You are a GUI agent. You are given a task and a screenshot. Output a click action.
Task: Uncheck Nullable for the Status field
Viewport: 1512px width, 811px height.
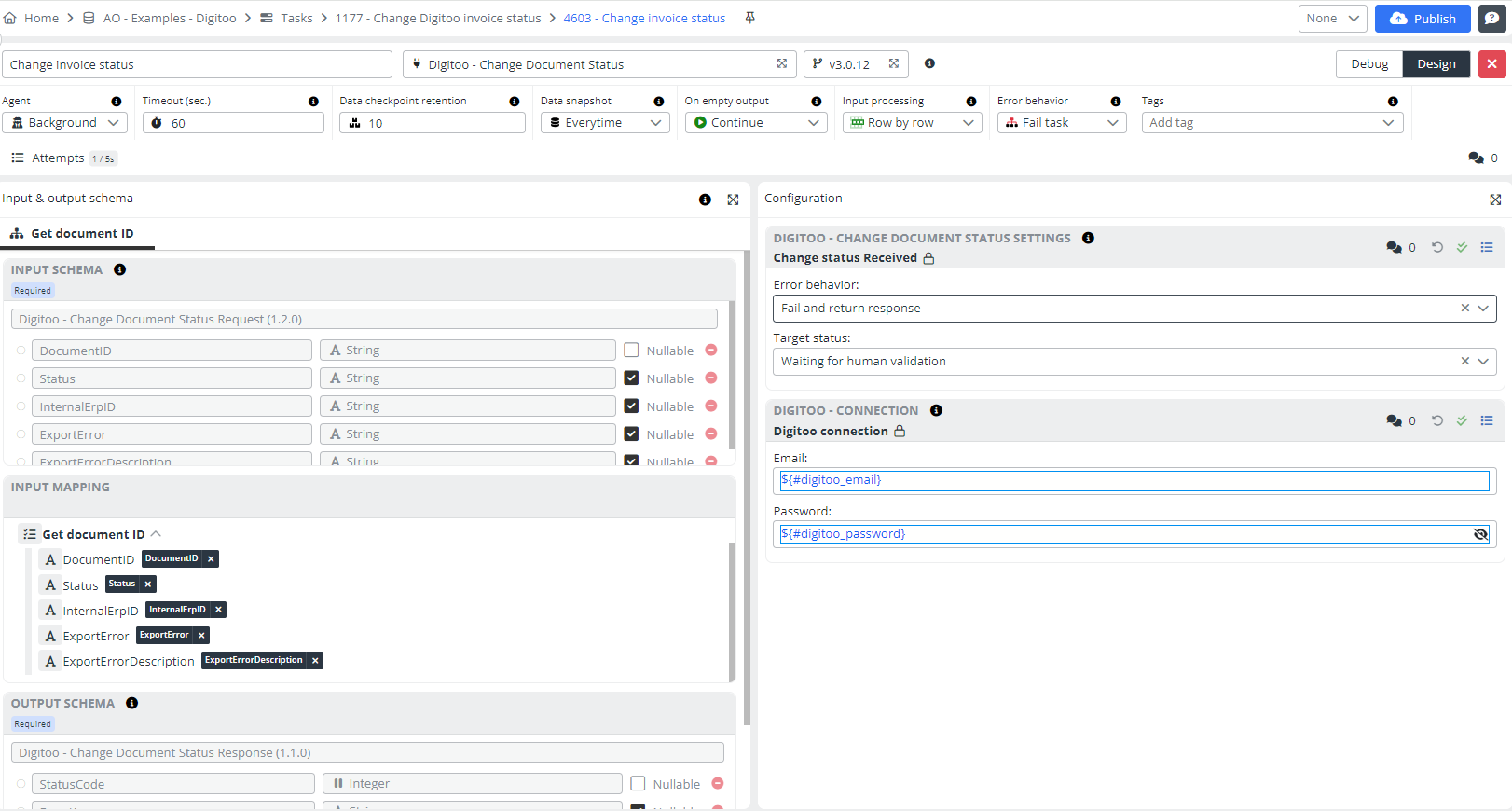coord(631,378)
